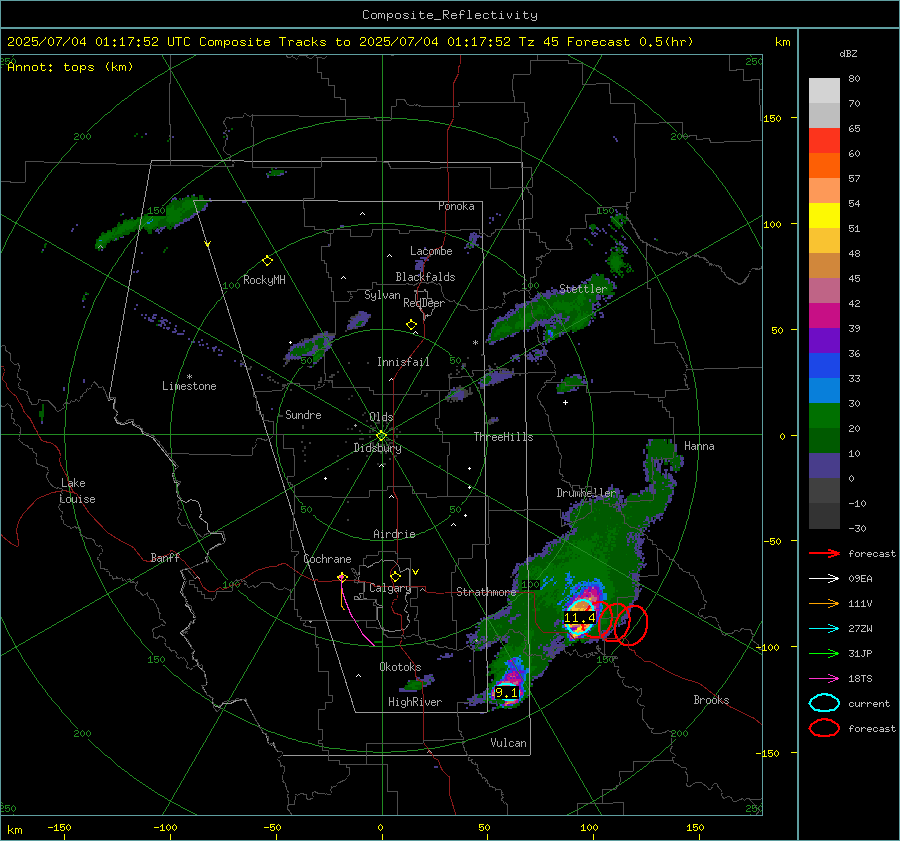Screen dimensions: 900x841
Task: Click the Calgary city label
Action: [x=390, y=588]
